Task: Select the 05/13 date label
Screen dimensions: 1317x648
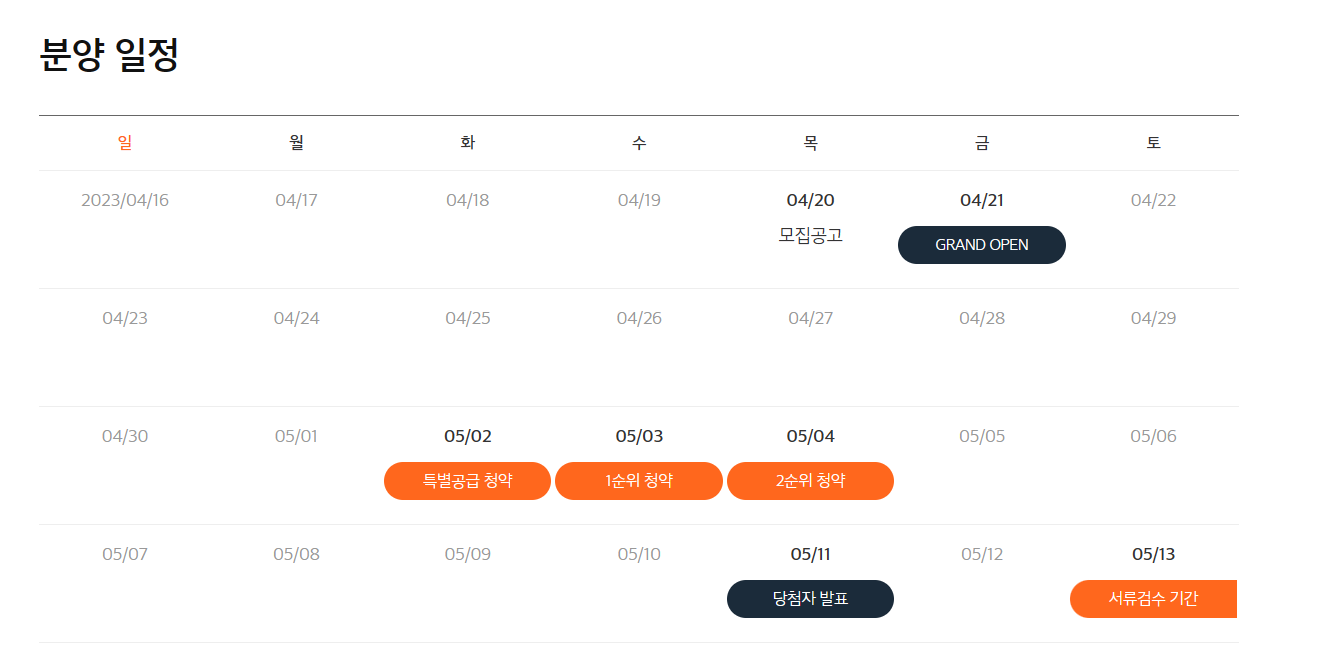Action: pos(1153,553)
